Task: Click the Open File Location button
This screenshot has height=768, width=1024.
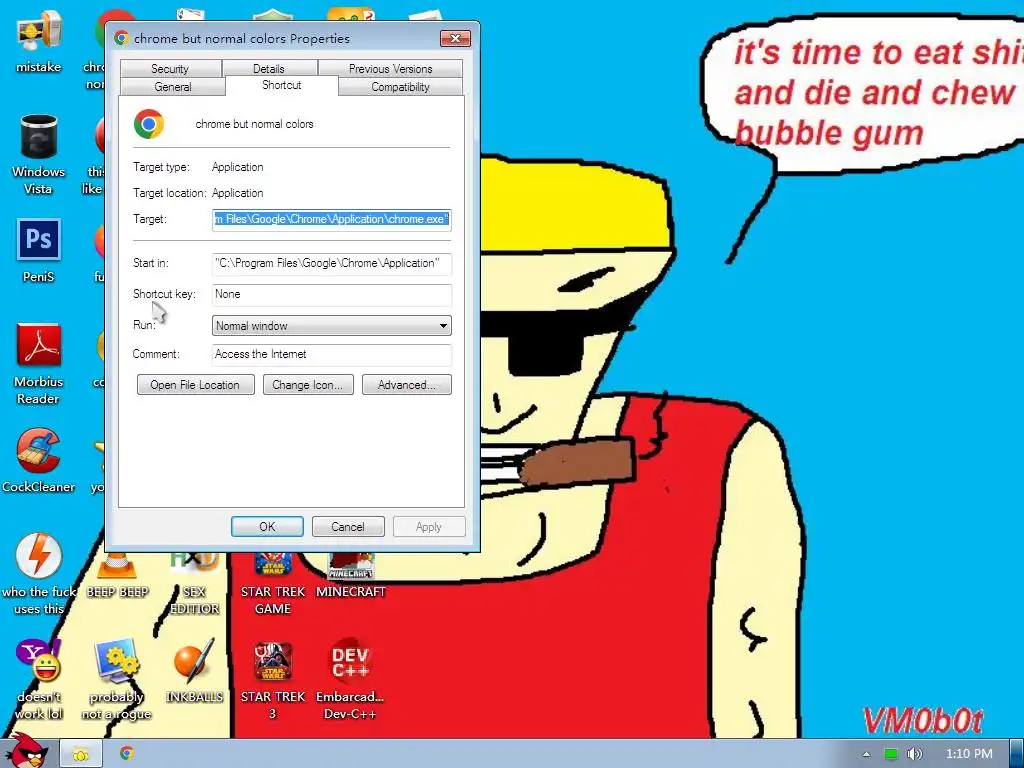Action: pyautogui.click(x=195, y=385)
